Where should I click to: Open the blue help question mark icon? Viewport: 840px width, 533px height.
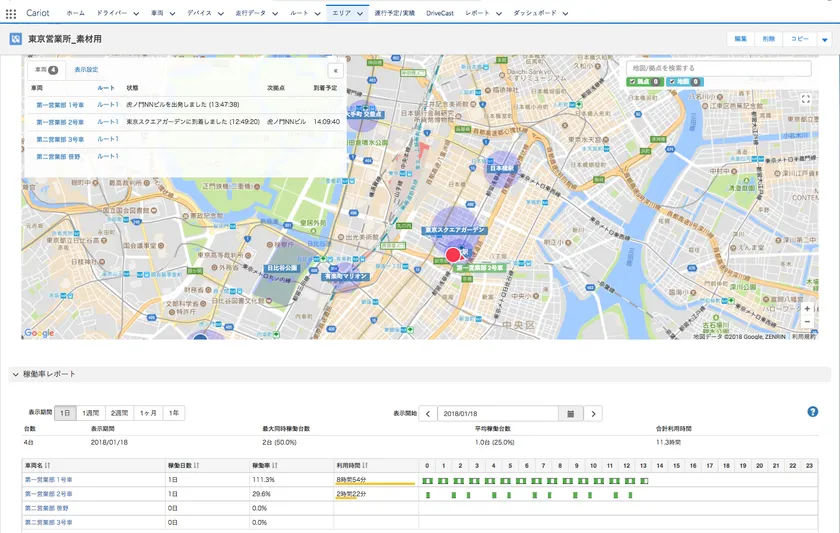pos(813,412)
